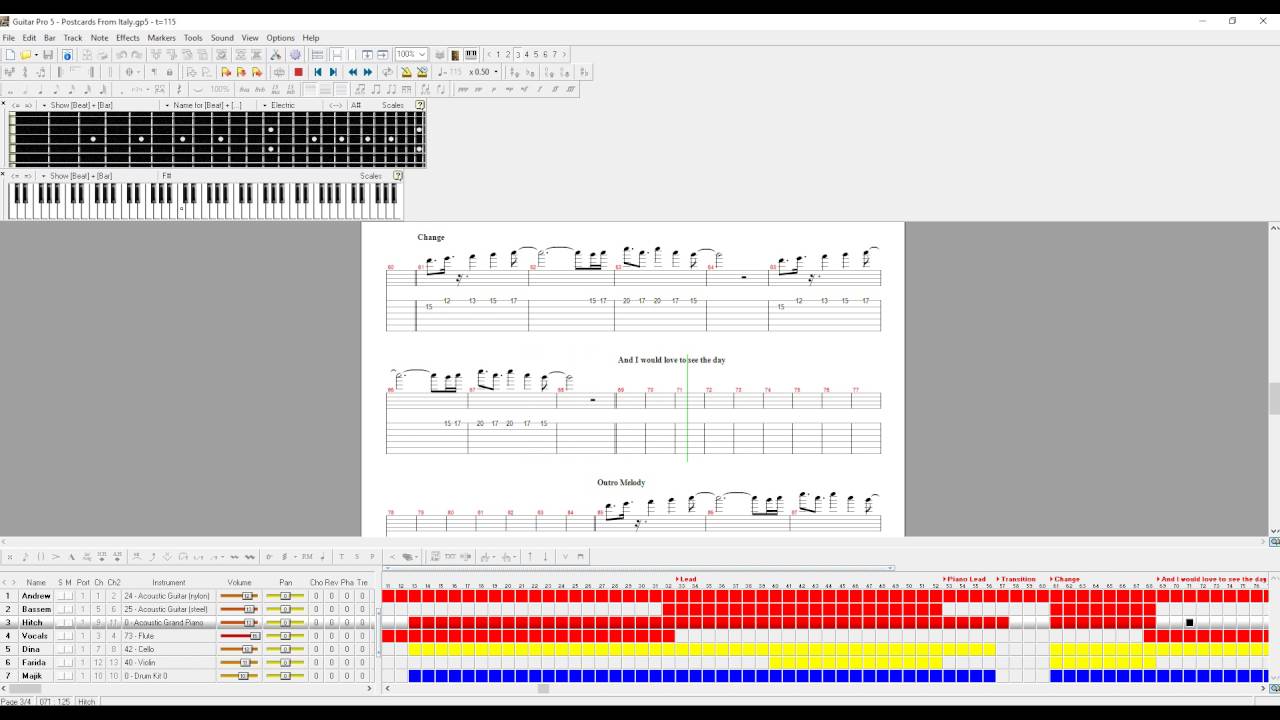This screenshot has width=1280, height=720.
Task: Click Scales button in fretboard panel
Action: click(393, 105)
